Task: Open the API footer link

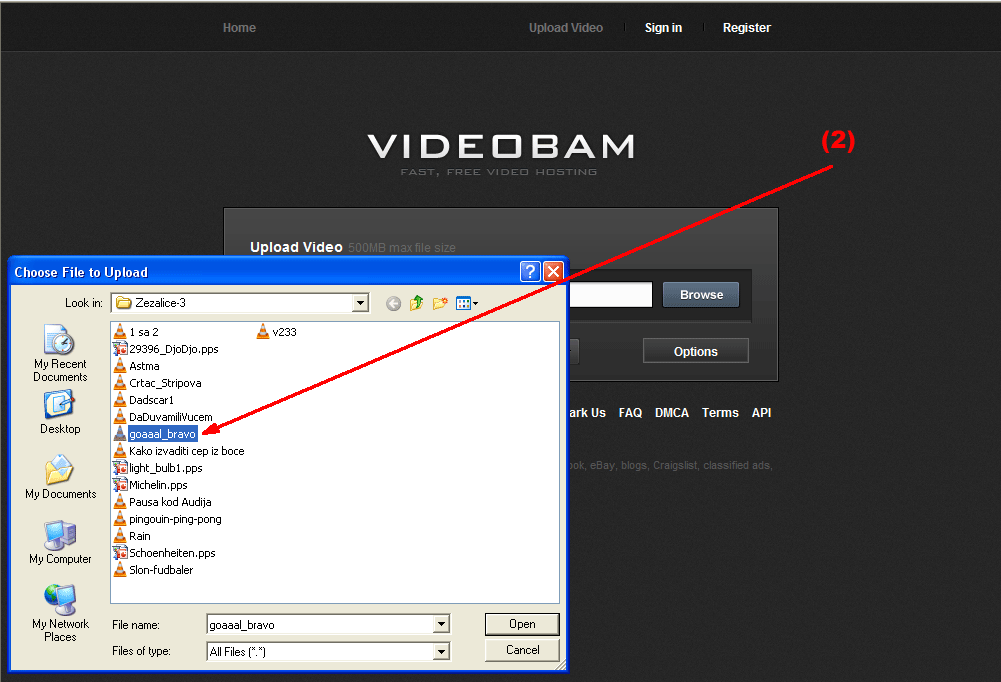Action: point(761,413)
